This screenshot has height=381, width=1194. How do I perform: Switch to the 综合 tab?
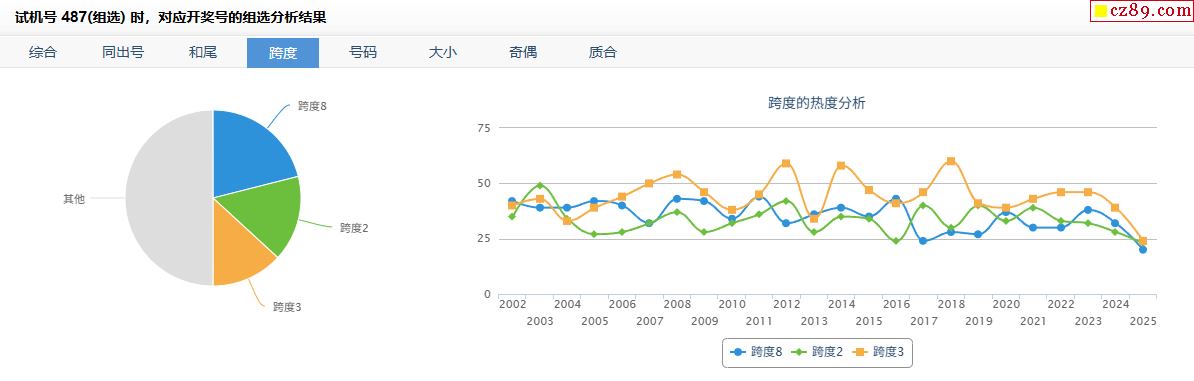(x=43, y=53)
